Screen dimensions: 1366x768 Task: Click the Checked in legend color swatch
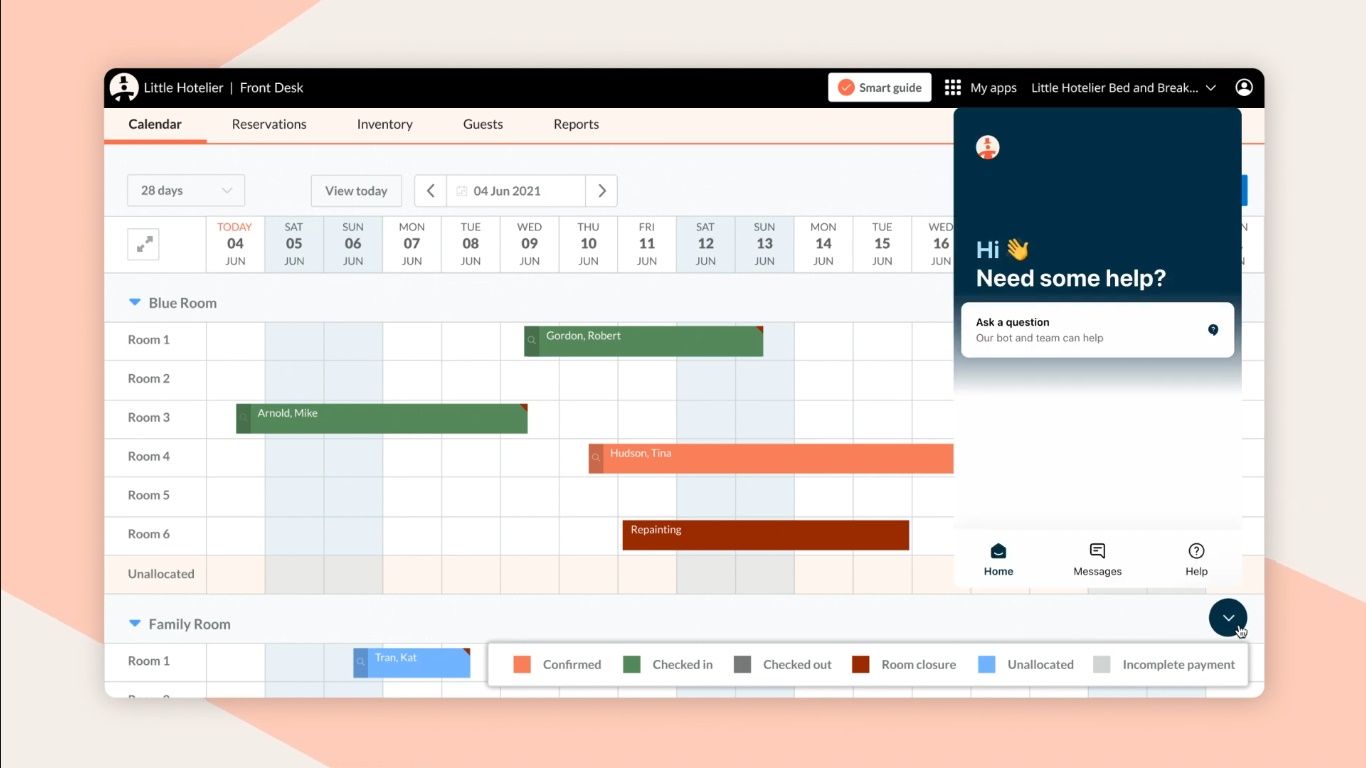pyautogui.click(x=632, y=664)
